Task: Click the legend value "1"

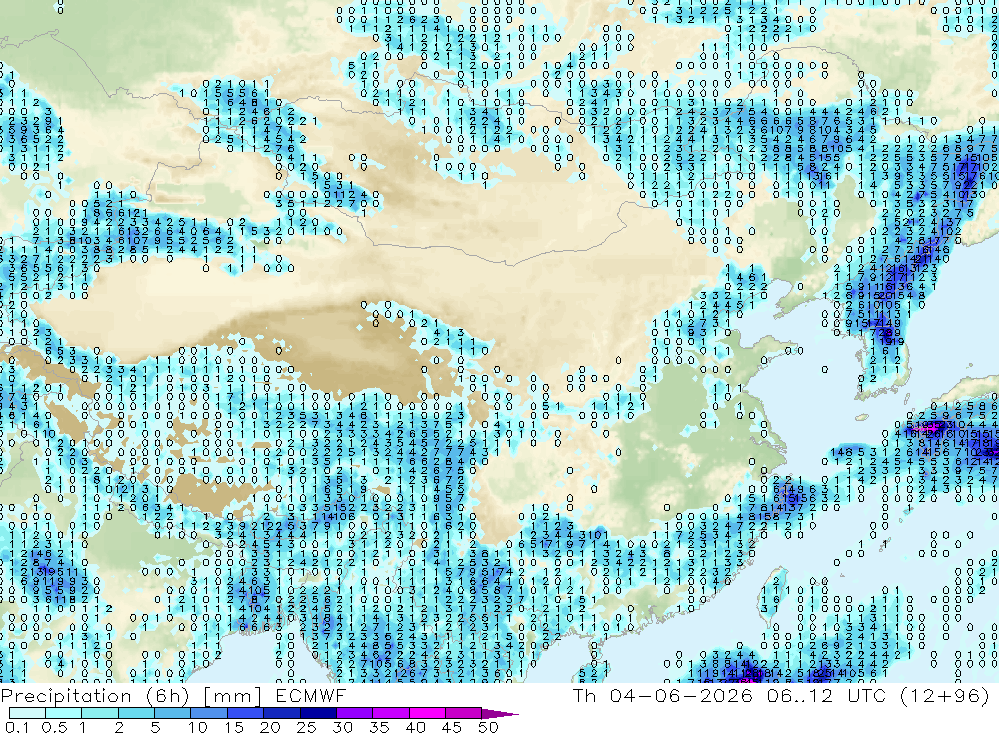Action: (x=82, y=727)
